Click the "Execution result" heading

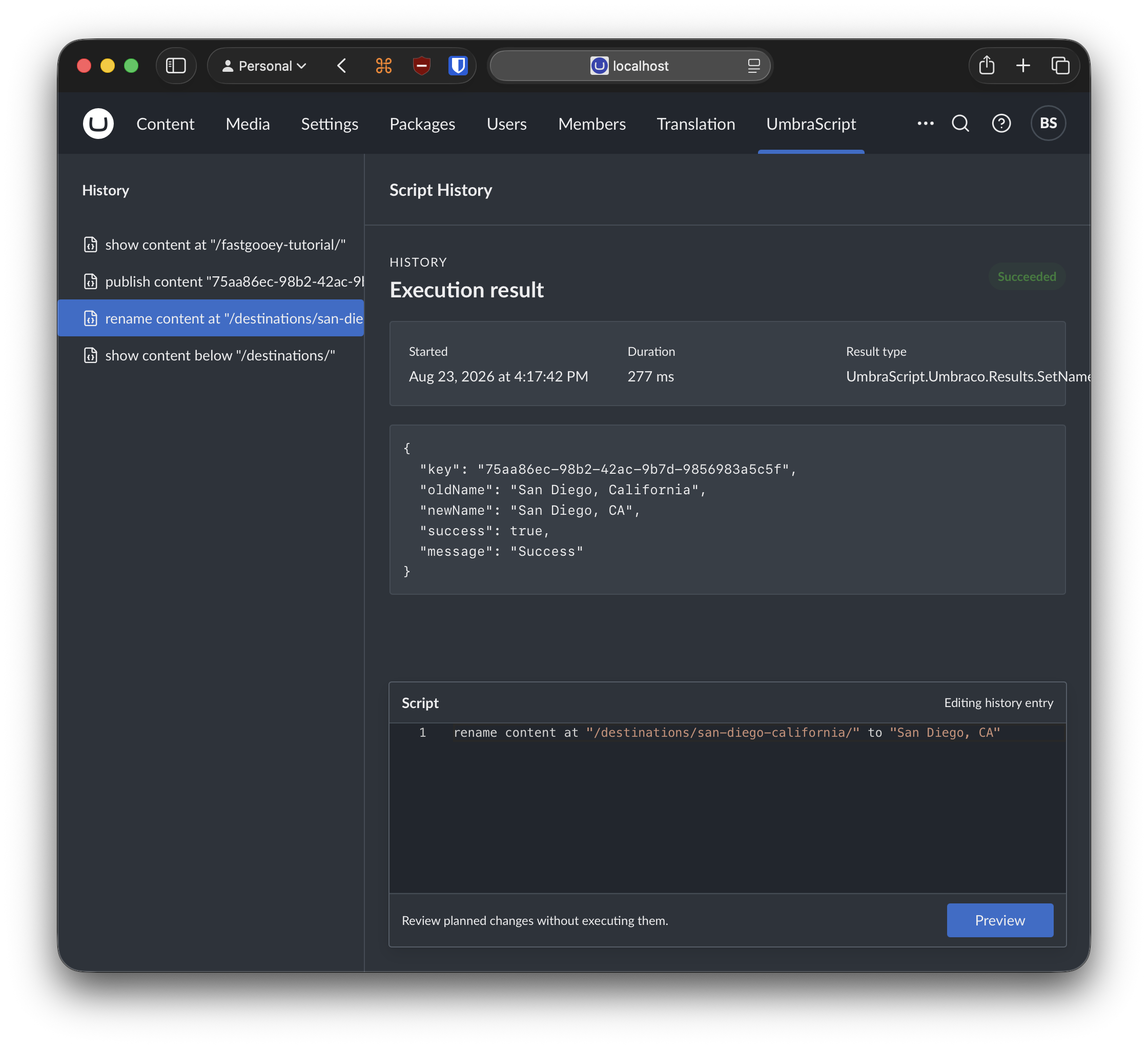467,290
